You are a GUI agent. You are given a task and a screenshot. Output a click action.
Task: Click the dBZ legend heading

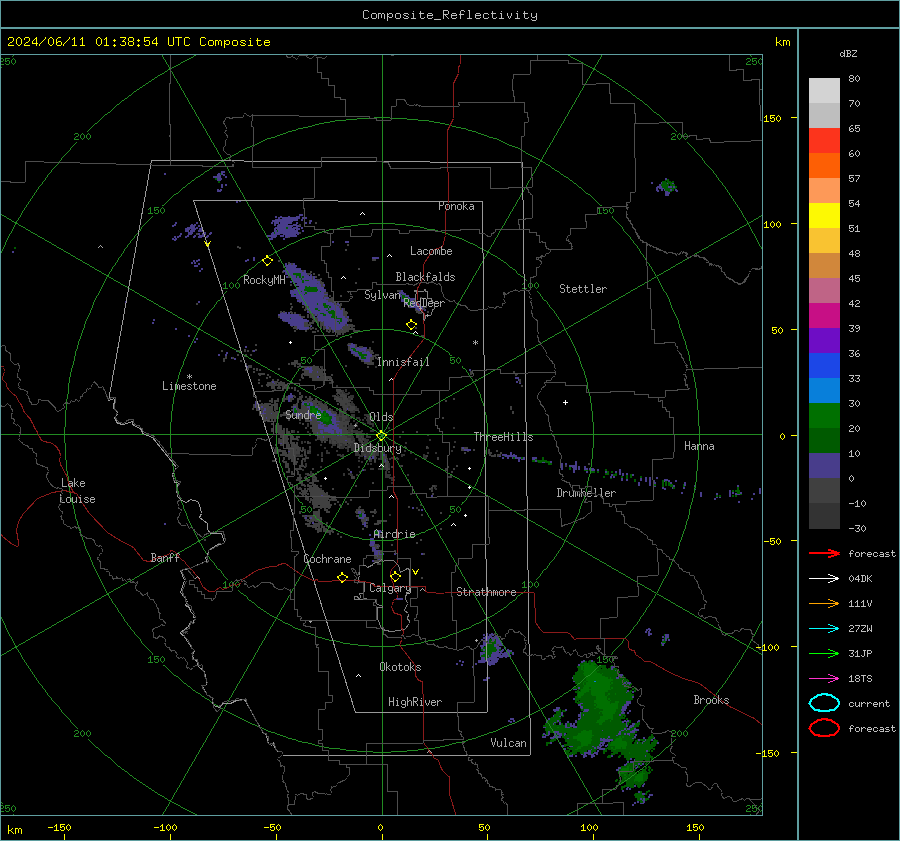(x=848, y=53)
